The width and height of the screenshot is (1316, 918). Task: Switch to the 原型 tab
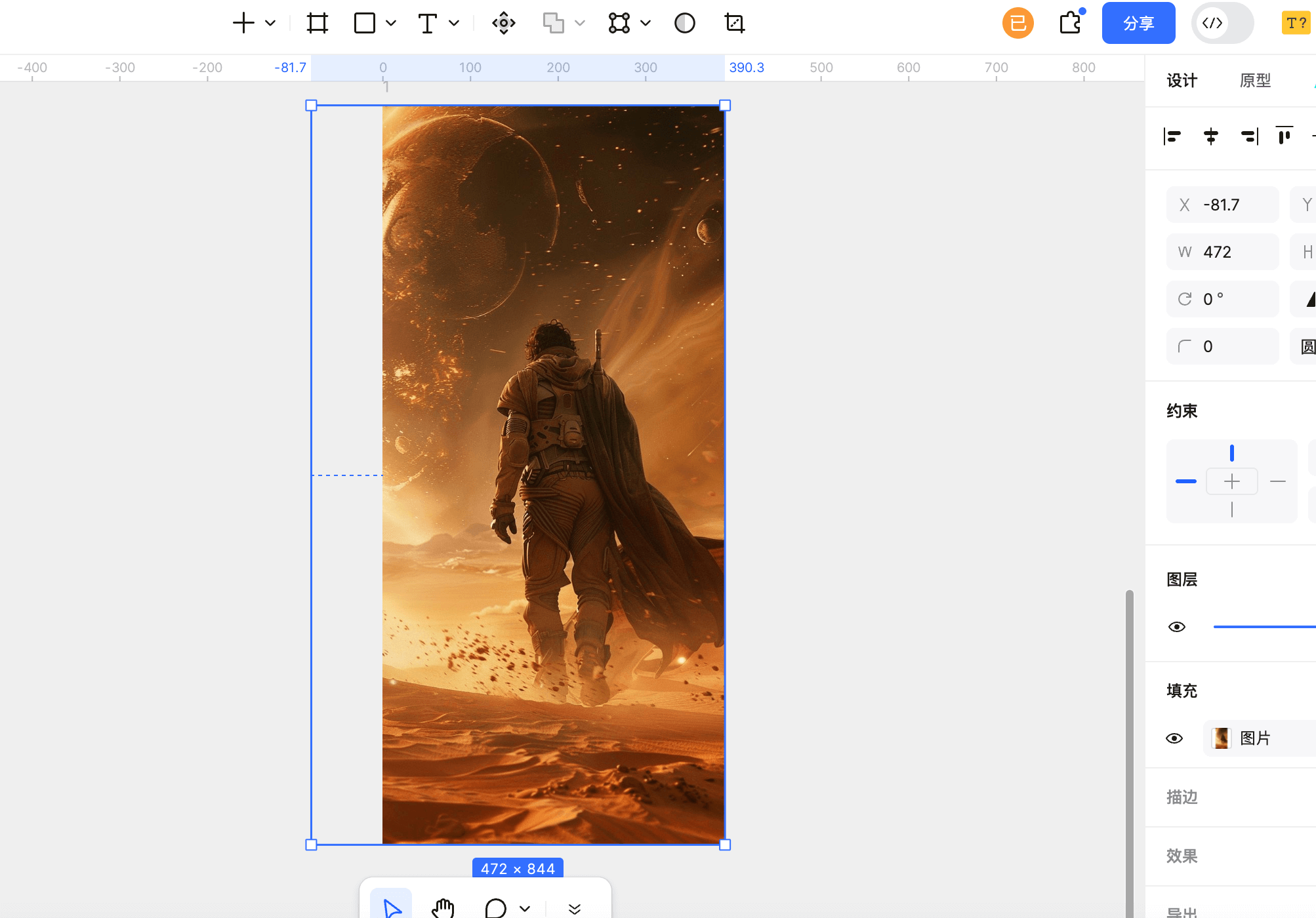point(1255,81)
